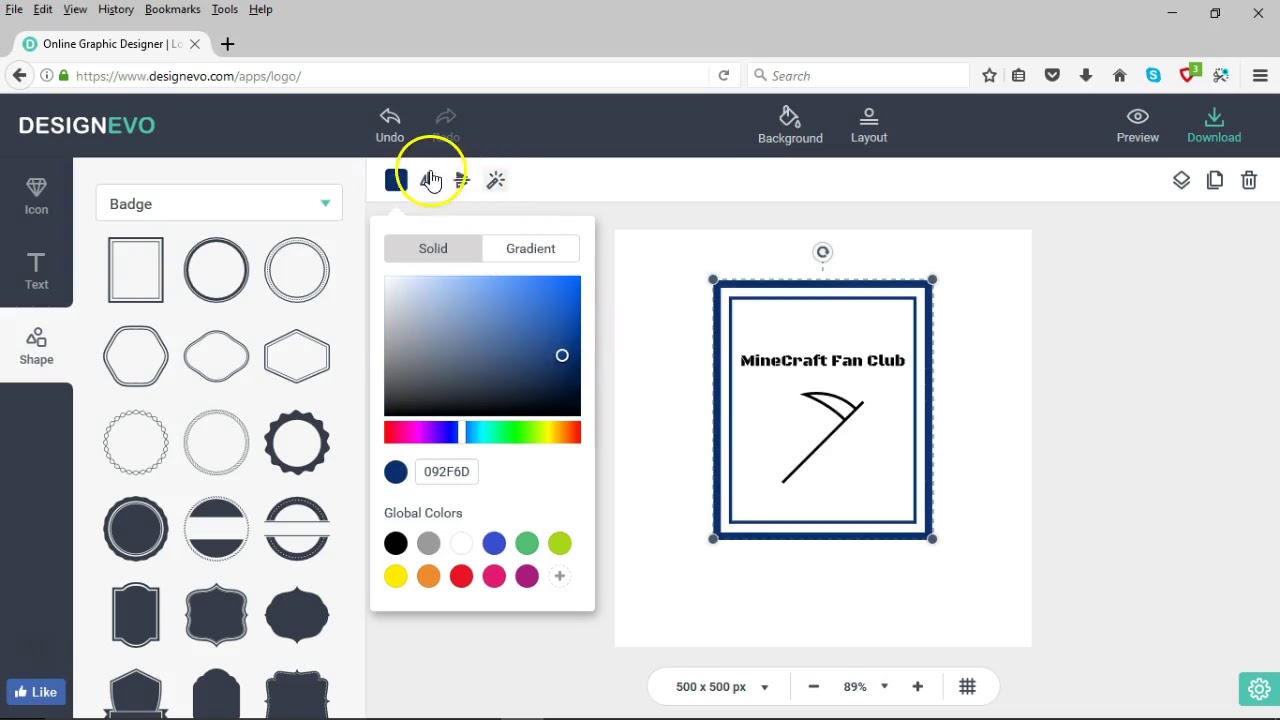Click the flip shape icon

(429, 180)
